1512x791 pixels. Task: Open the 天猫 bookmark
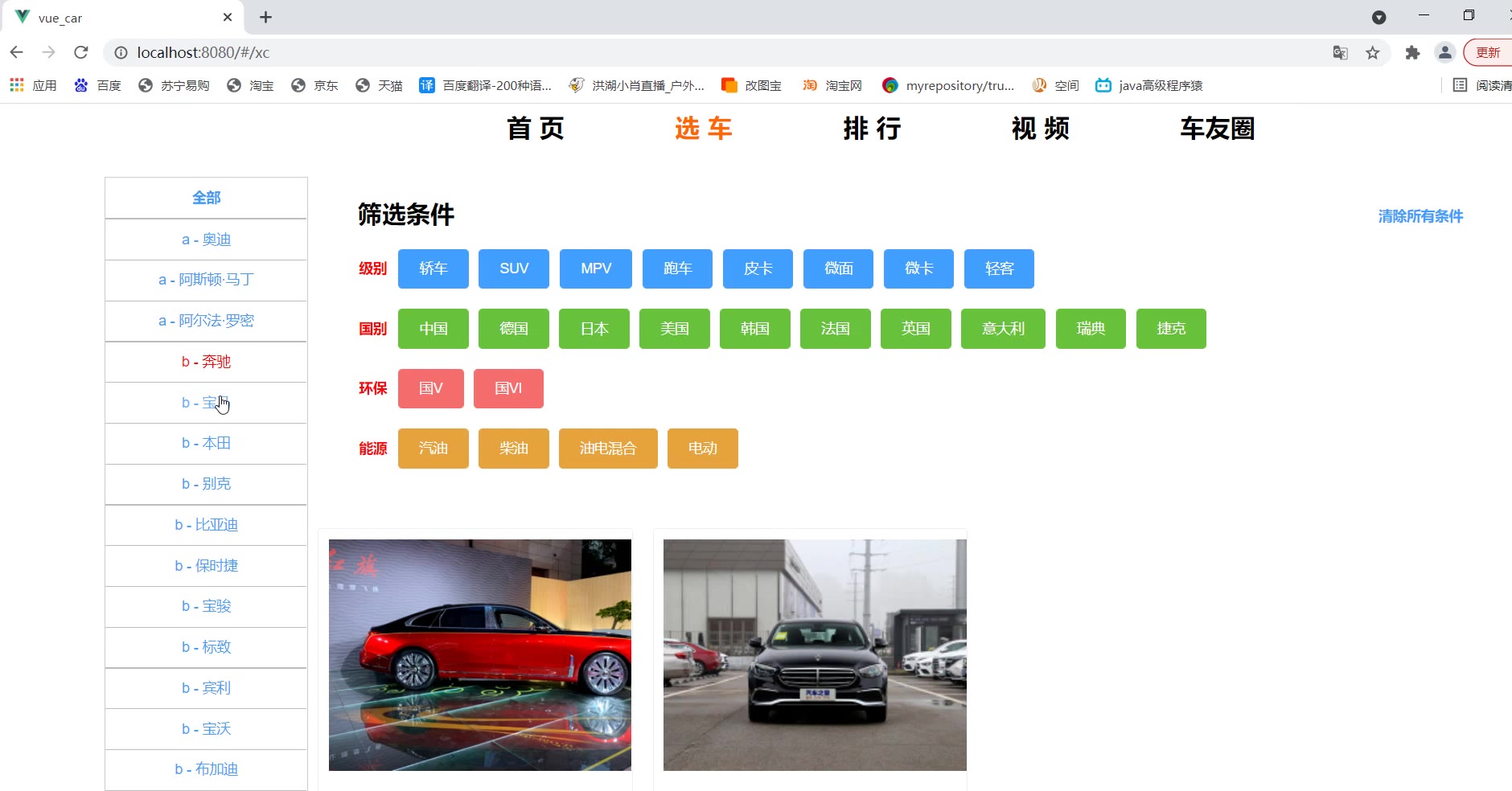click(379, 85)
